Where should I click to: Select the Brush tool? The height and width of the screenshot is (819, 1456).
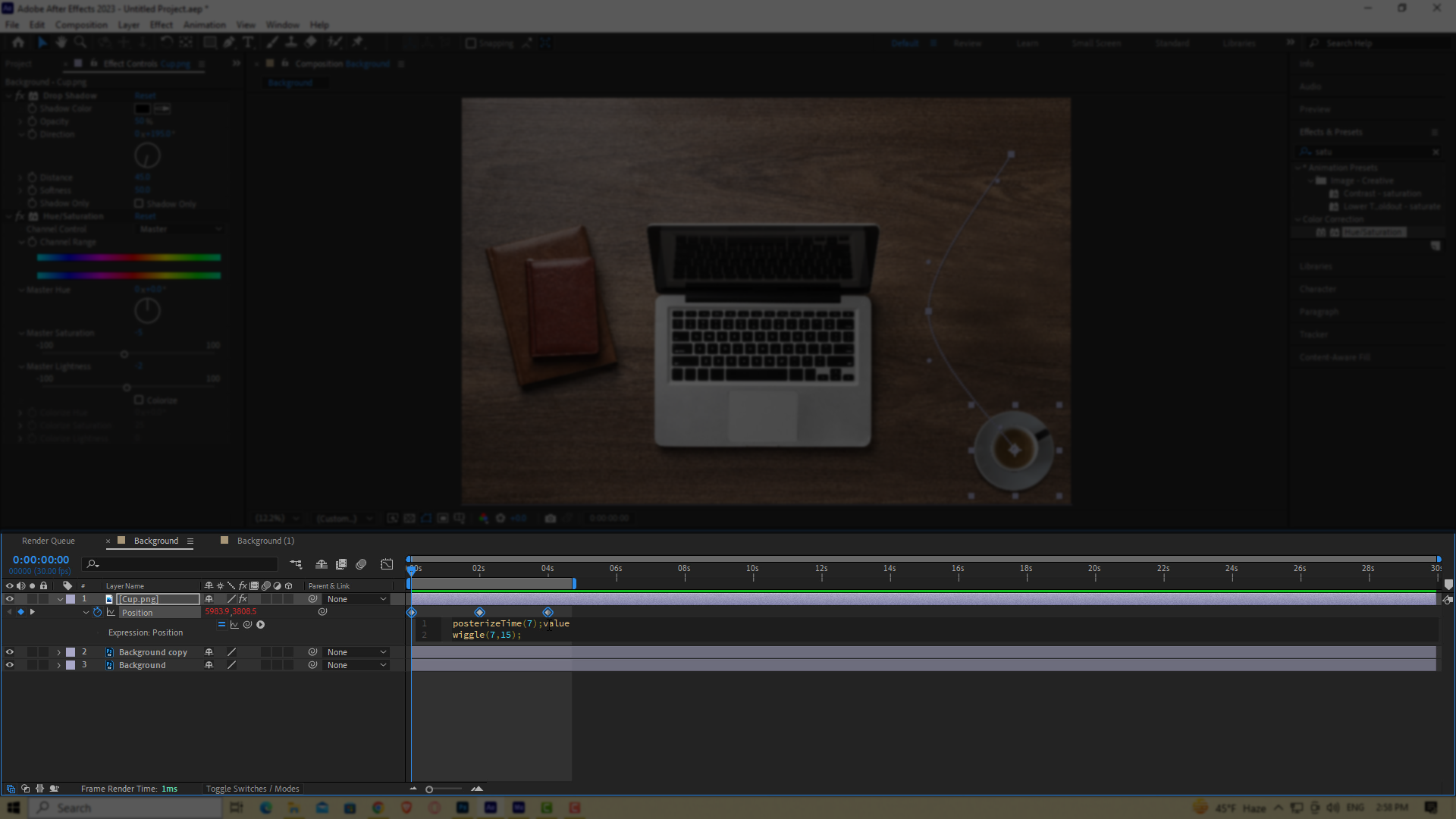pos(272,42)
